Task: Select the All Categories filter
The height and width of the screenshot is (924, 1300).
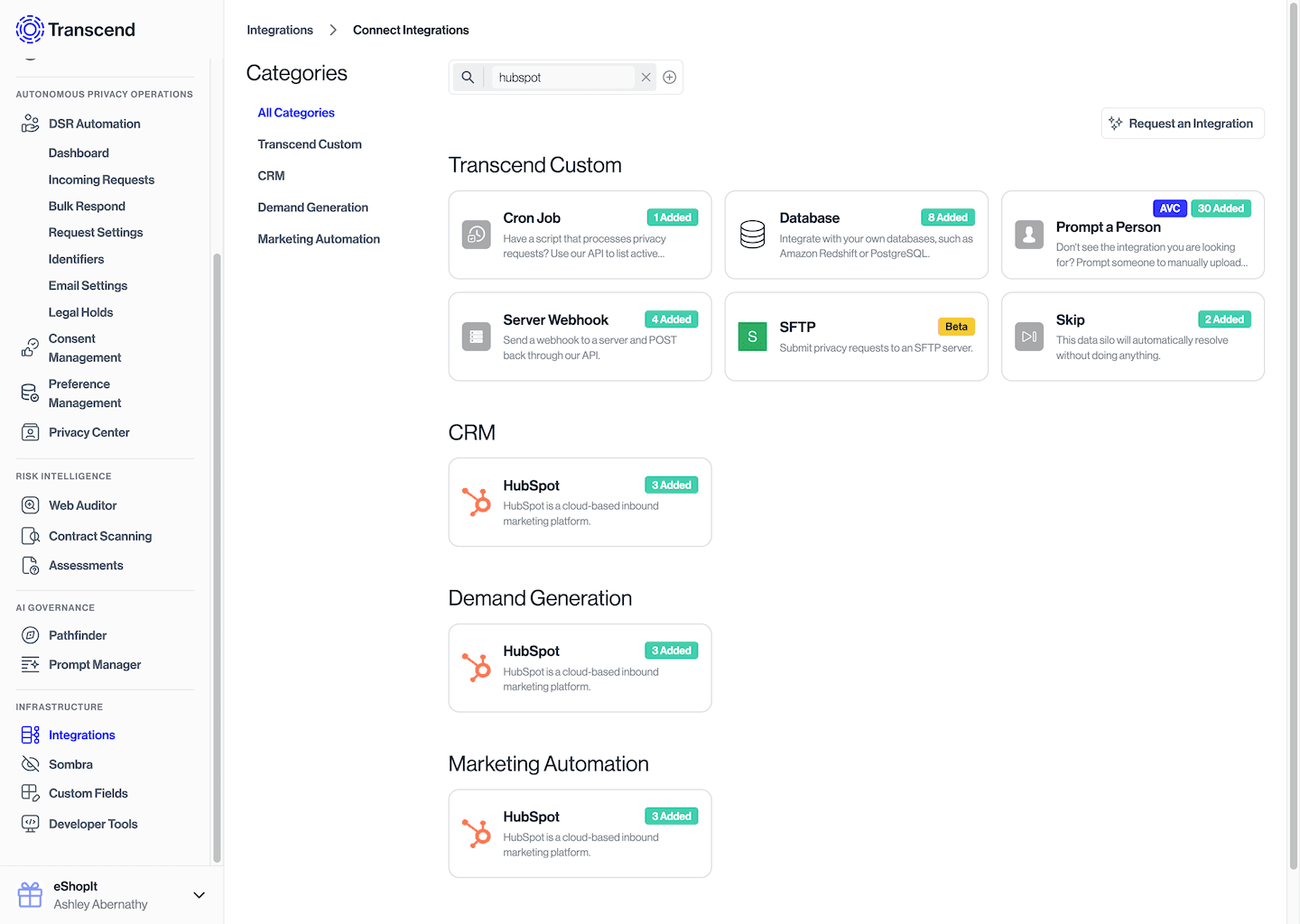Action: (x=296, y=112)
